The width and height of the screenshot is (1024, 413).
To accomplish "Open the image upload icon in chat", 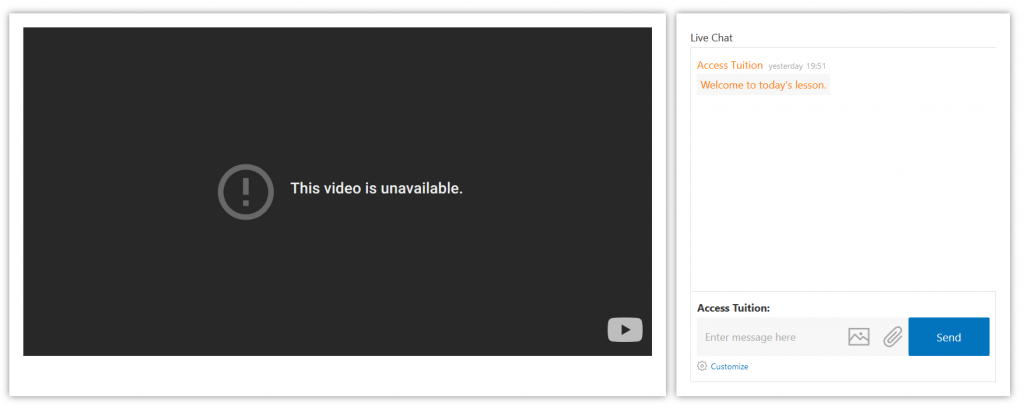I will pos(859,337).
